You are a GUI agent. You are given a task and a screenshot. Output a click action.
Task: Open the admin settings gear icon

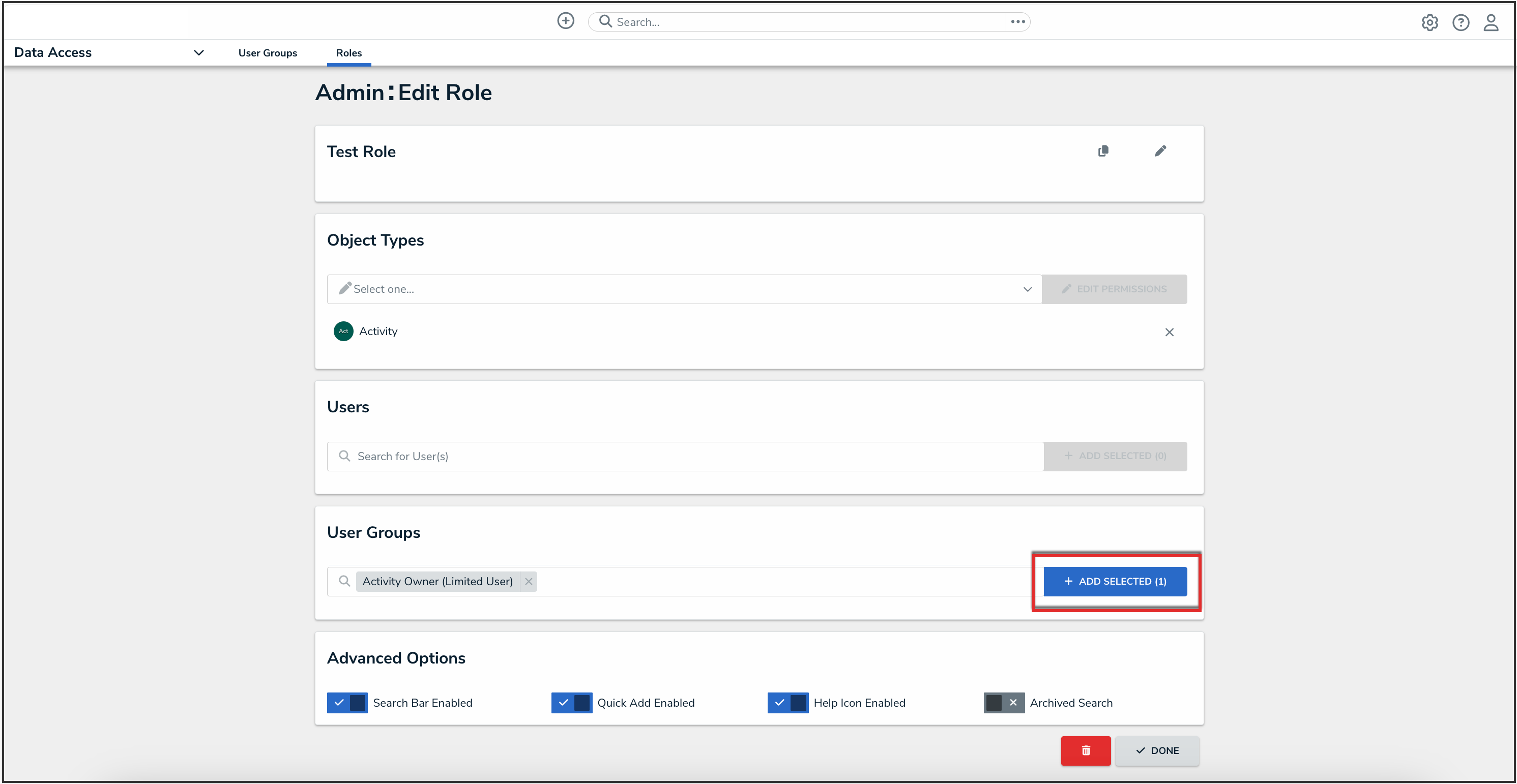(x=1430, y=22)
